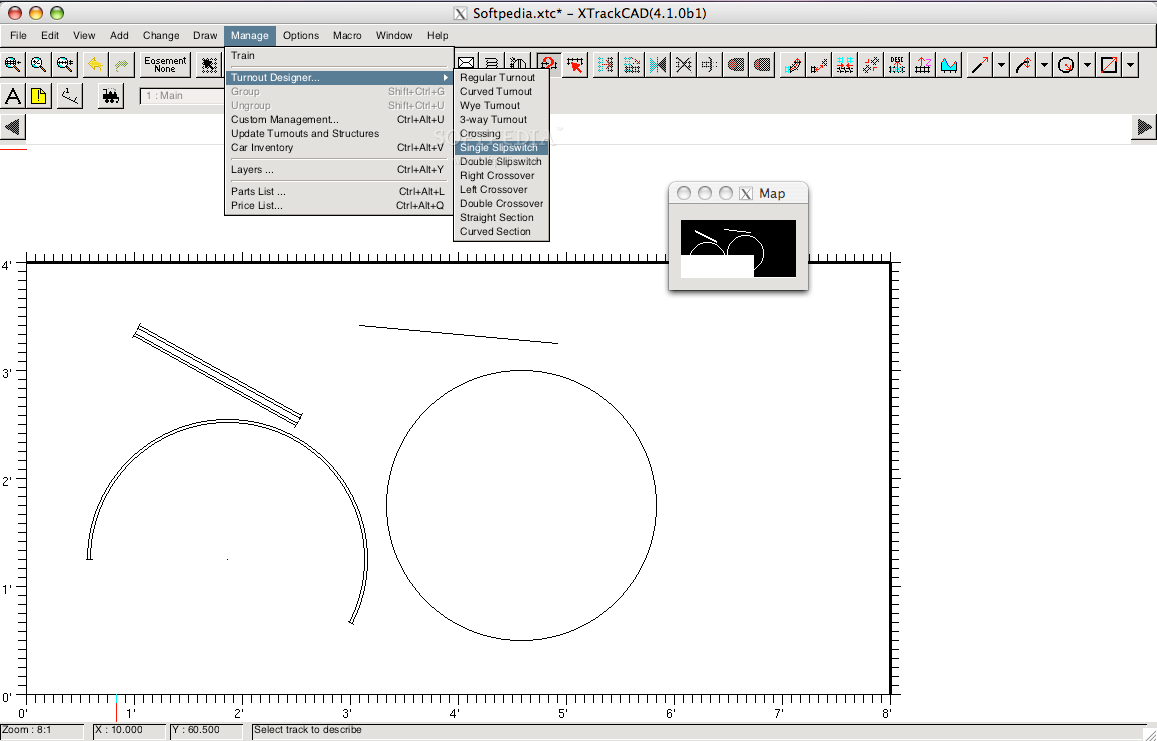The image size is (1157, 741).
Task: Open the '1 : Main' layer dropdown
Action: [182, 95]
